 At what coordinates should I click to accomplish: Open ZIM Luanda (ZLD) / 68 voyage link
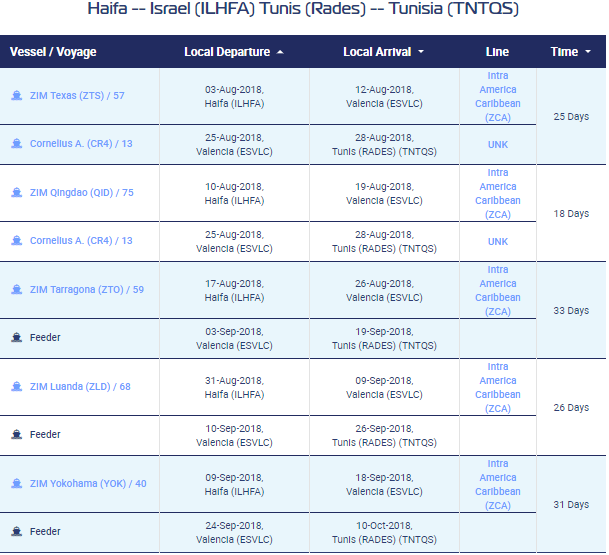pos(80,387)
